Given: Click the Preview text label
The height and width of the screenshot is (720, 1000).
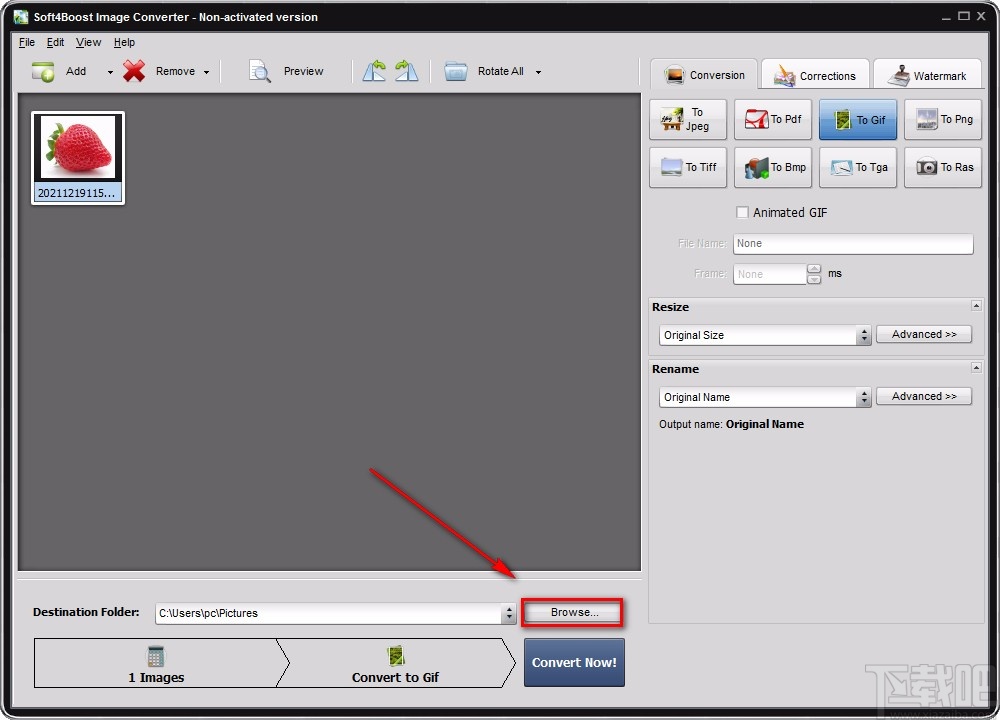Looking at the screenshot, I should (304, 71).
